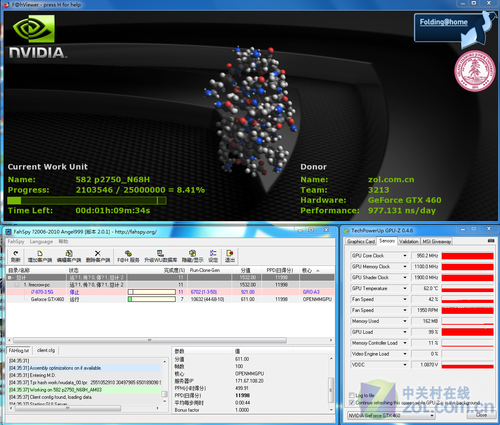Select the Sensors tab in GPU-Z
This screenshot has width=500, height=425.
387,241
